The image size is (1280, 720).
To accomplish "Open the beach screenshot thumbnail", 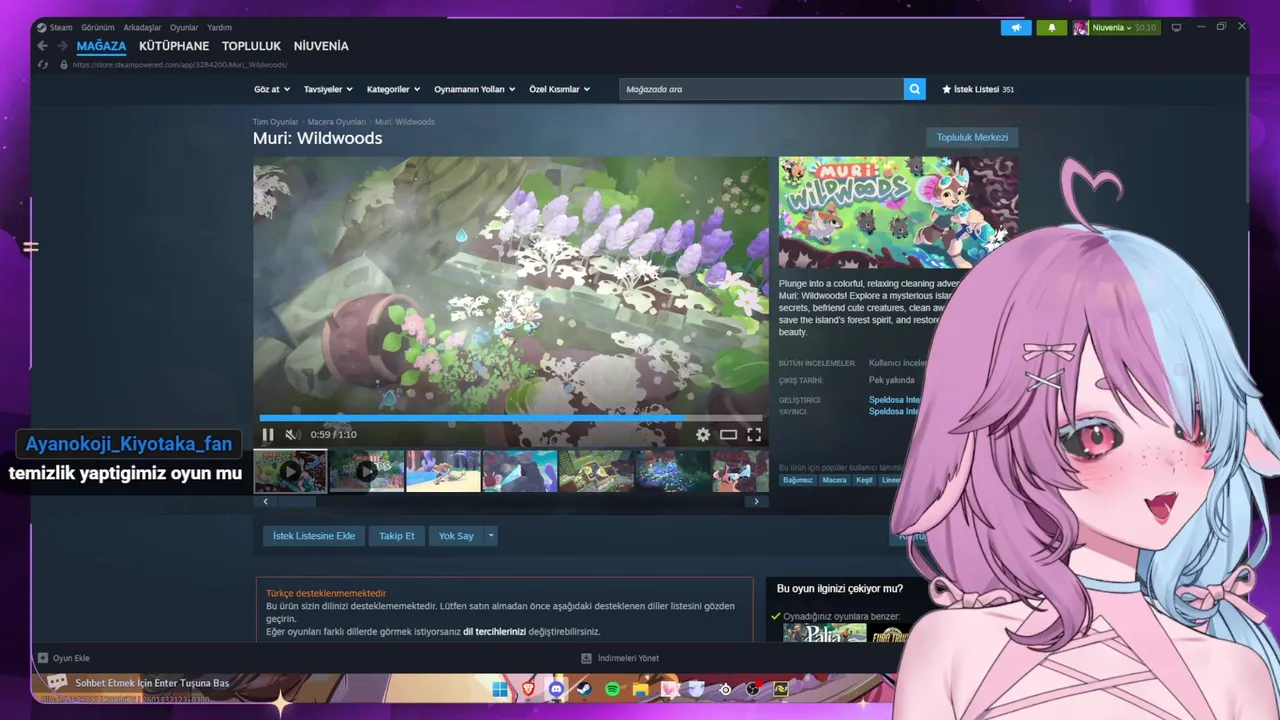I will click(443, 471).
